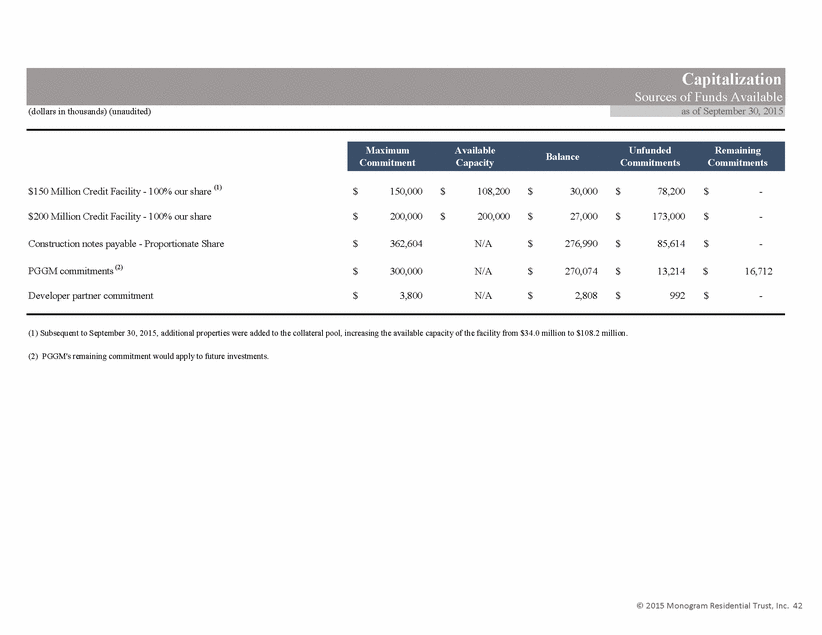Click the 3,800 maximum commitment value

(410, 296)
